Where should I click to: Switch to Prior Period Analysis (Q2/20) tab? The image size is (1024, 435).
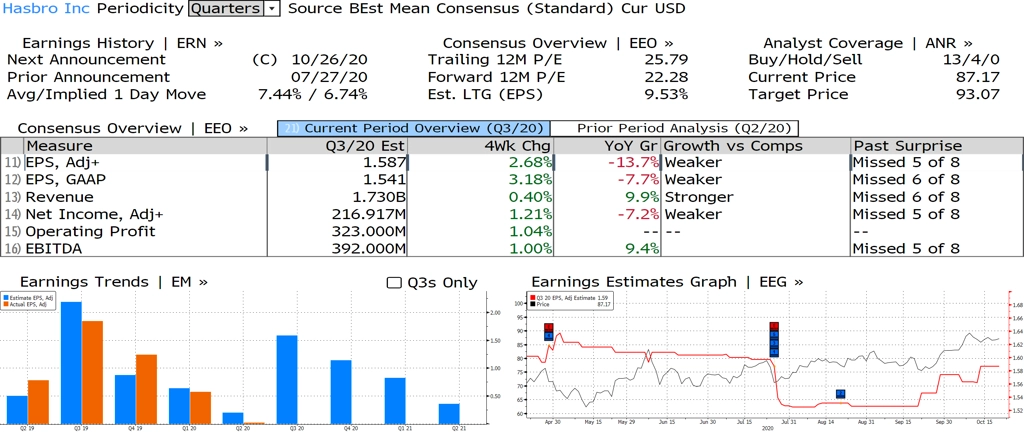[x=676, y=128]
